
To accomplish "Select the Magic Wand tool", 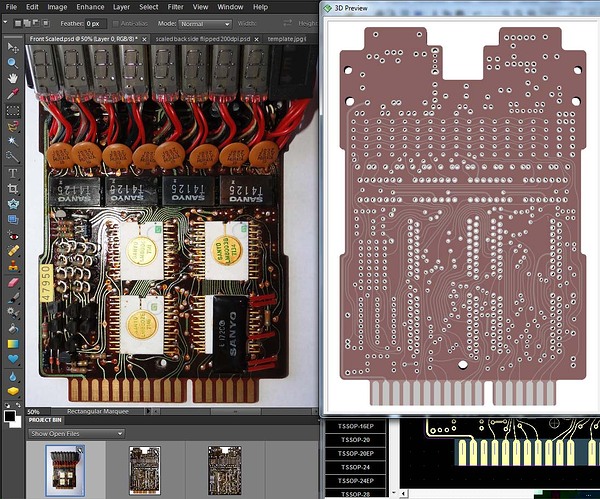I will point(13,141).
